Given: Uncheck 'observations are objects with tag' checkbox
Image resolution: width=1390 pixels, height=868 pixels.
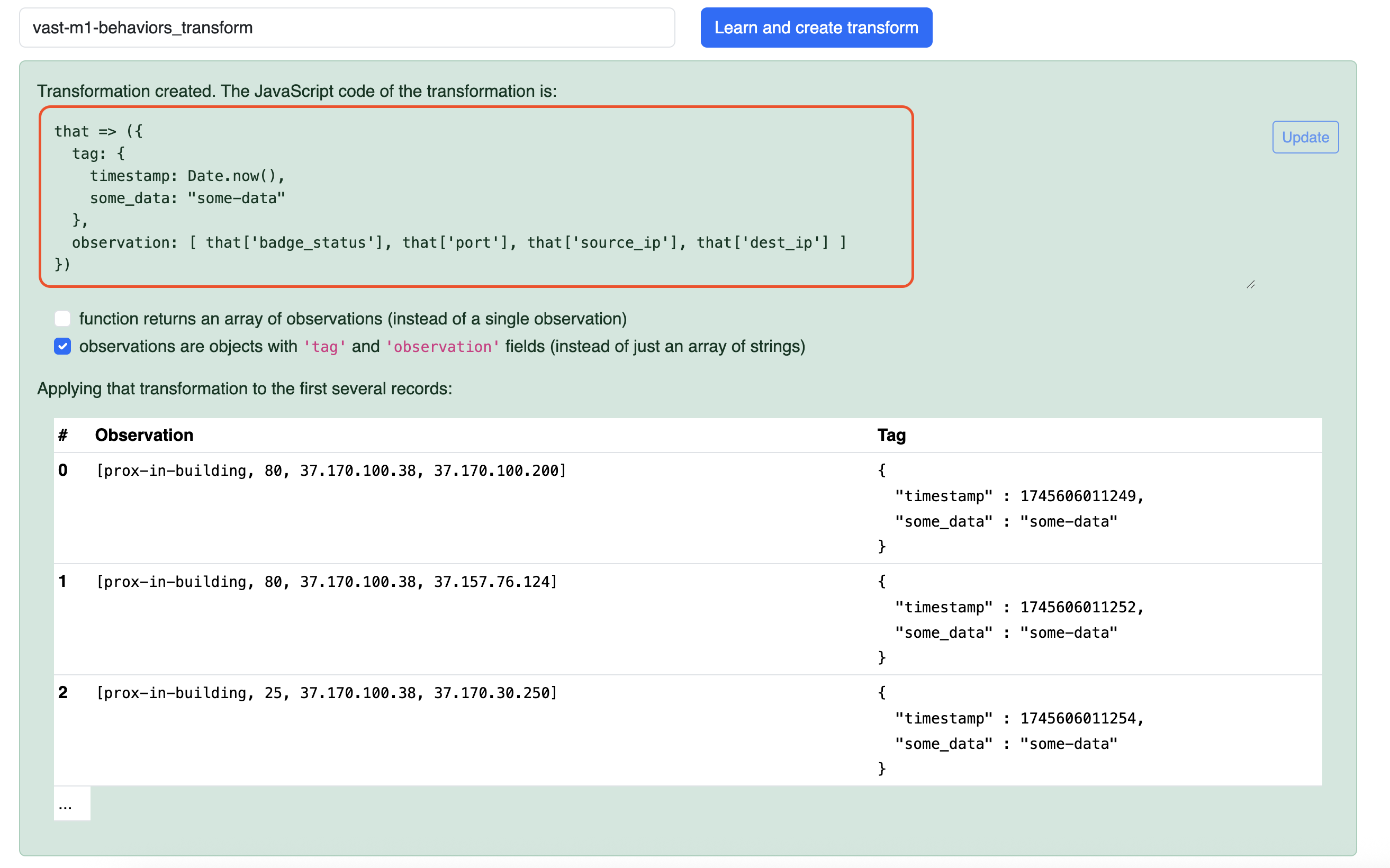Looking at the screenshot, I should tap(62, 346).
